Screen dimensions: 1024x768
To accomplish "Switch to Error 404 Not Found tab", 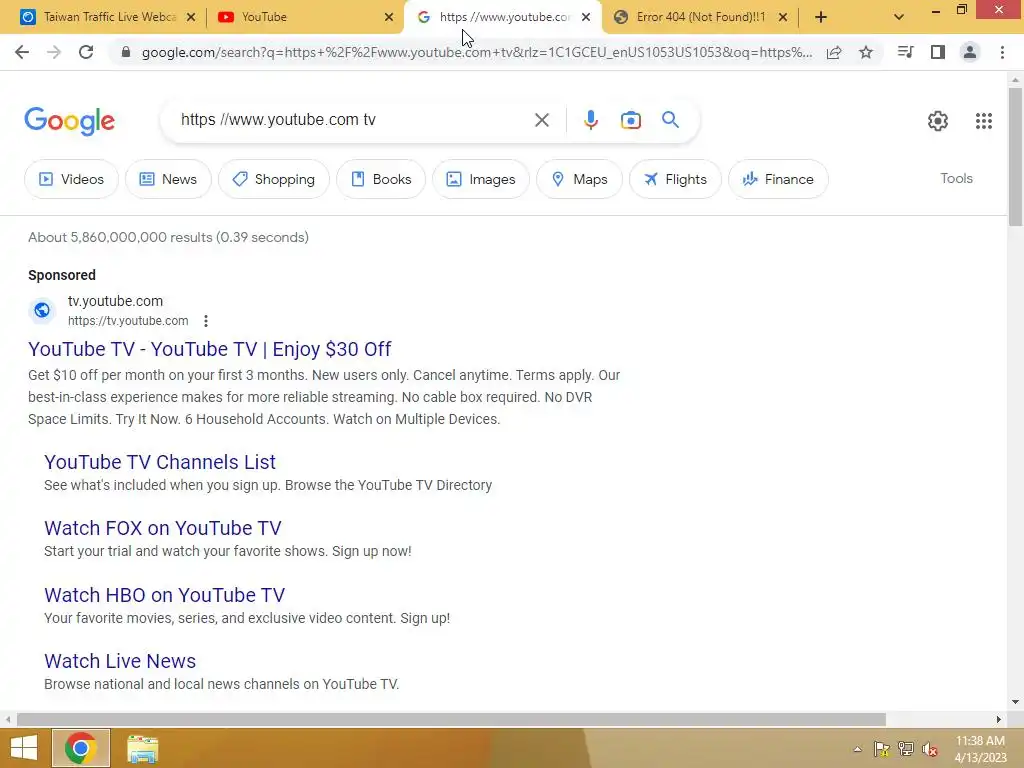I will pos(700,17).
